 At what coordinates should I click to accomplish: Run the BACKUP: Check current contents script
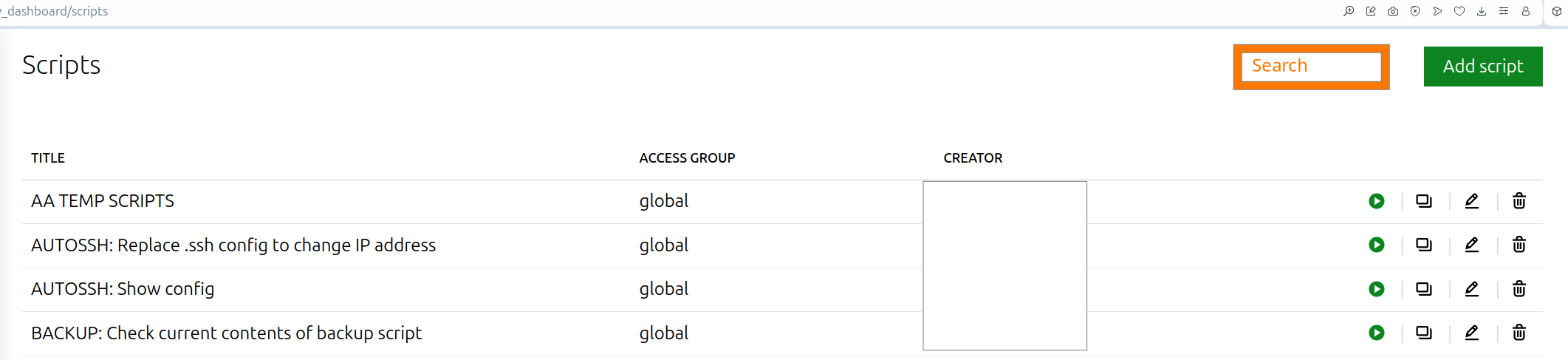click(1376, 333)
